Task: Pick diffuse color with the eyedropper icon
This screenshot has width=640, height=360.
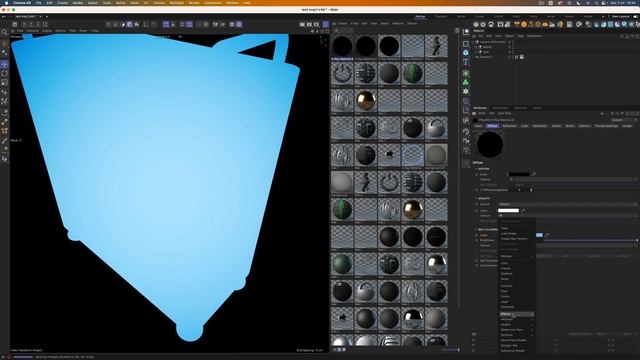Action: 534,174
